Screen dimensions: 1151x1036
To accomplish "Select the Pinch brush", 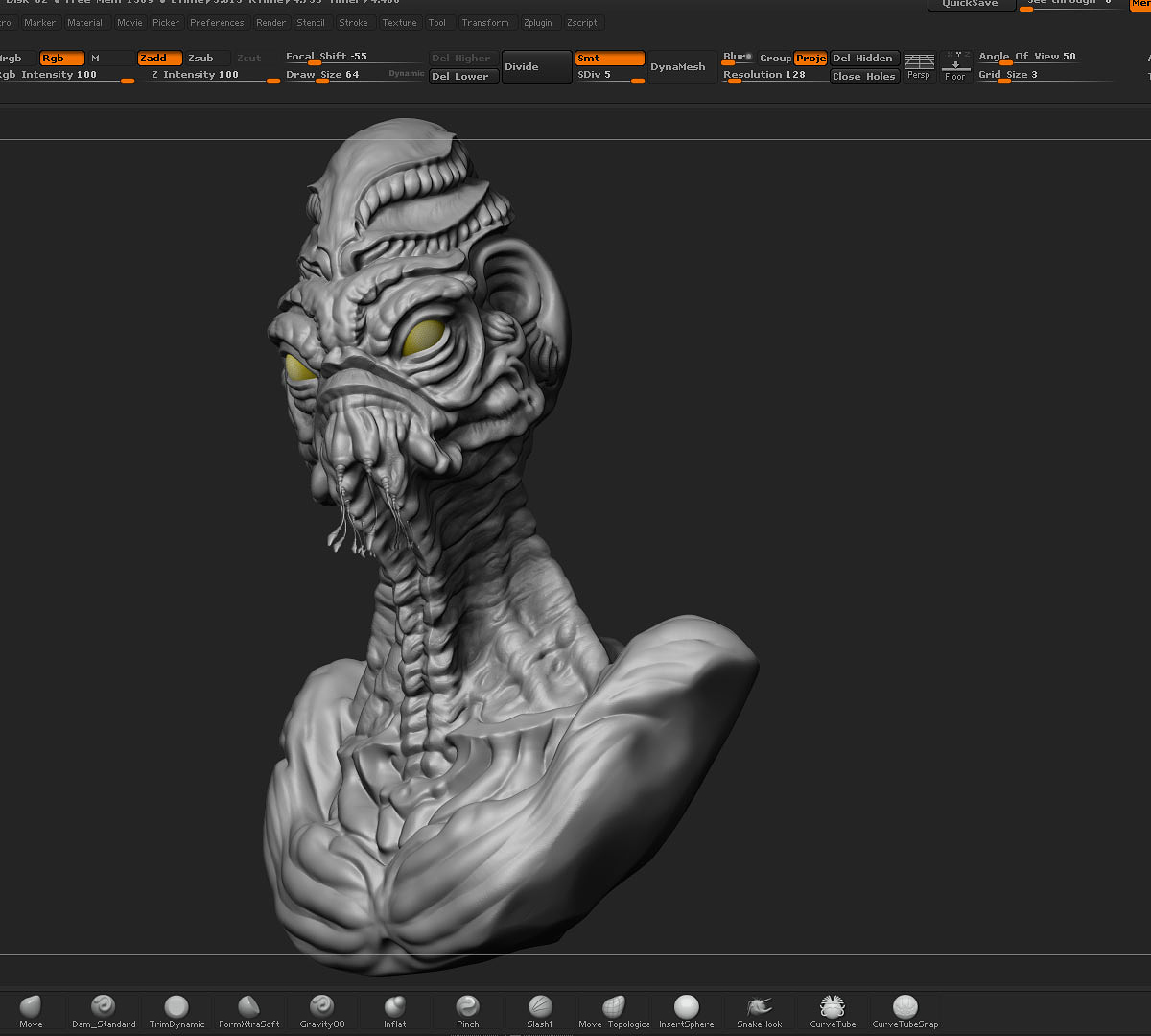I will tap(468, 1011).
